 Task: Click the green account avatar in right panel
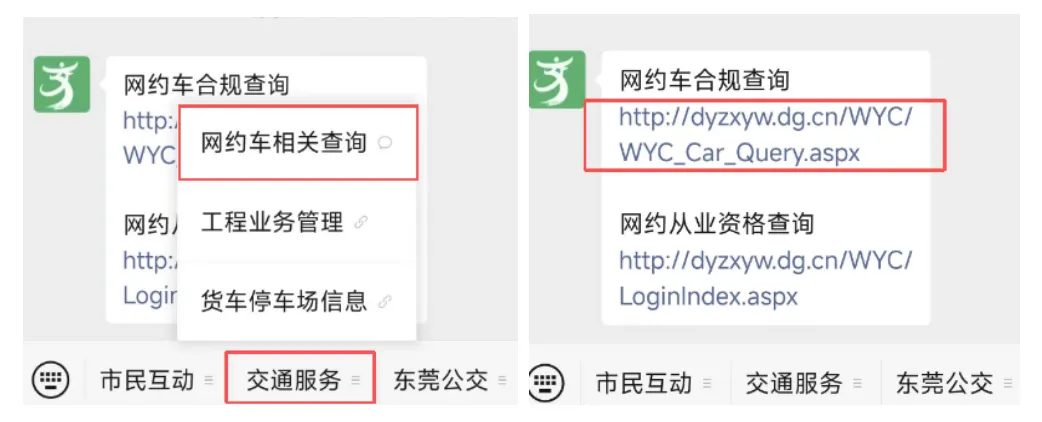pyautogui.click(x=557, y=79)
